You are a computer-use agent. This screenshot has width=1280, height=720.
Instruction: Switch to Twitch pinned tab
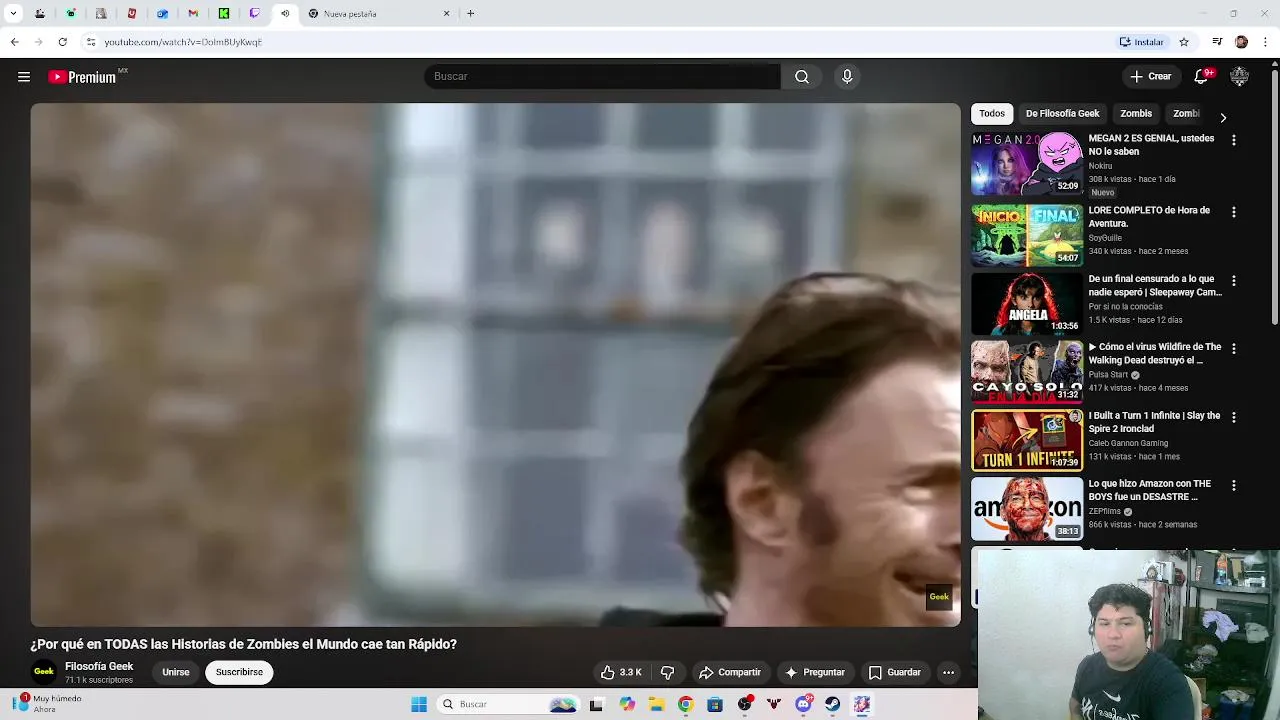pyautogui.click(x=254, y=14)
